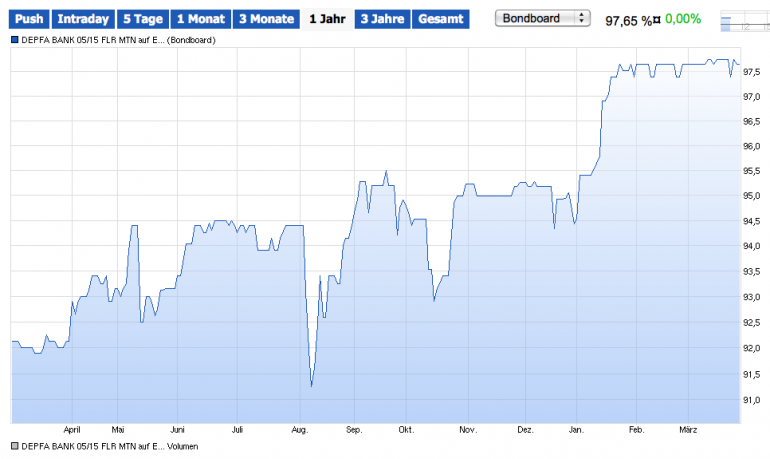Click the mini chart thumbnail at top right
This screenshot has height=459, width=770.
tap(745, 22)
